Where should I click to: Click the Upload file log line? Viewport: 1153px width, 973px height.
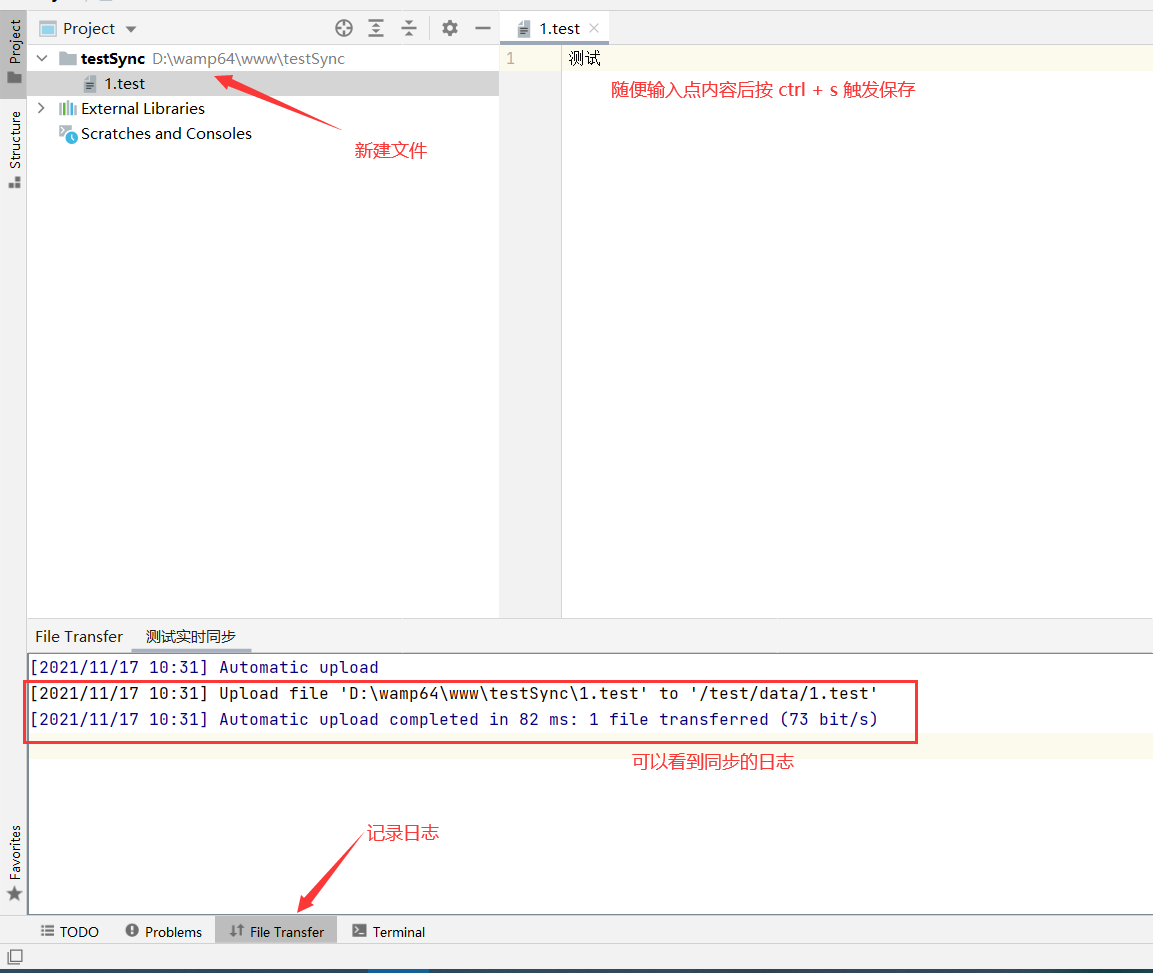point(454,694)
